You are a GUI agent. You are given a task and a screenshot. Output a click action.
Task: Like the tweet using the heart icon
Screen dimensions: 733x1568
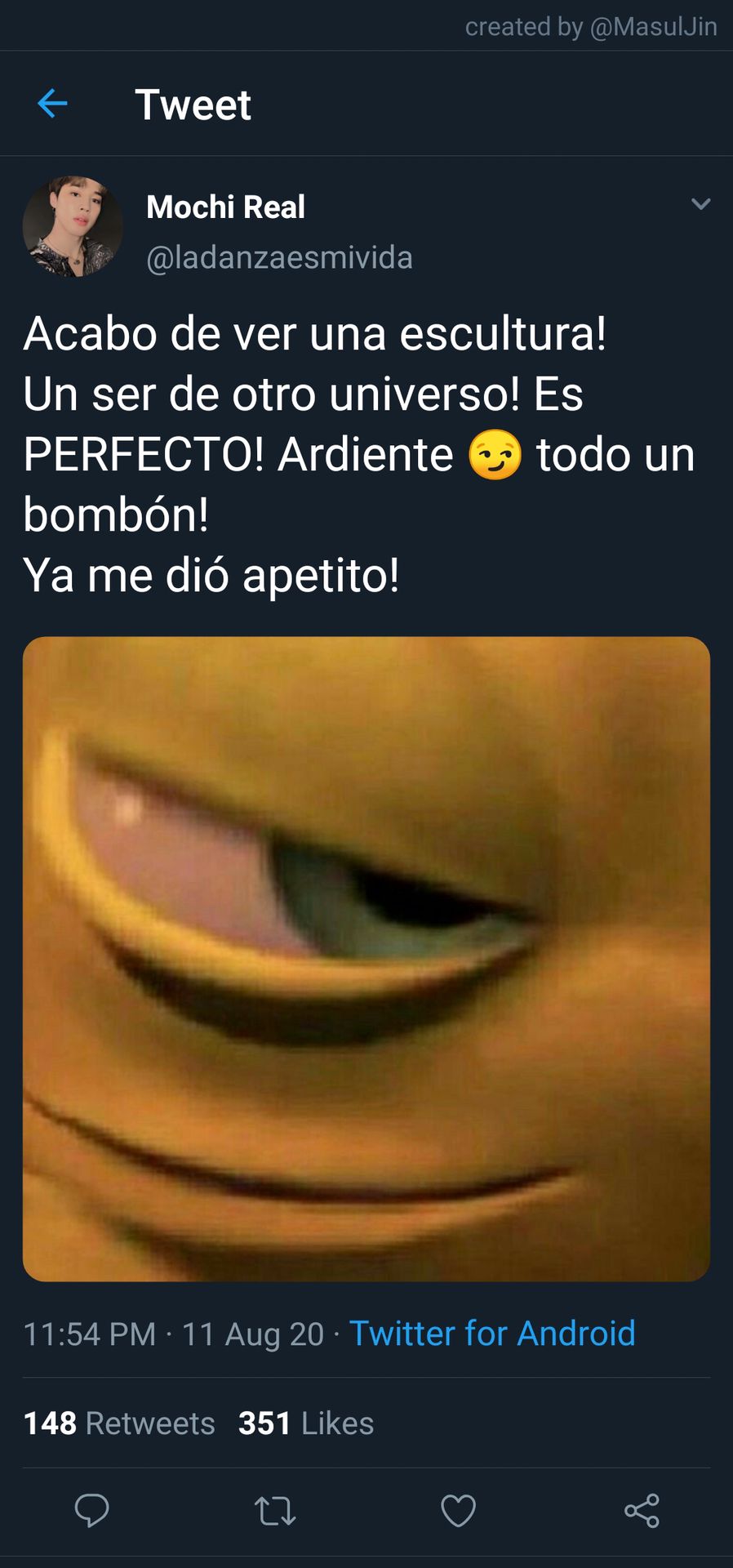pyautogui.click(x=458, y=1511)
